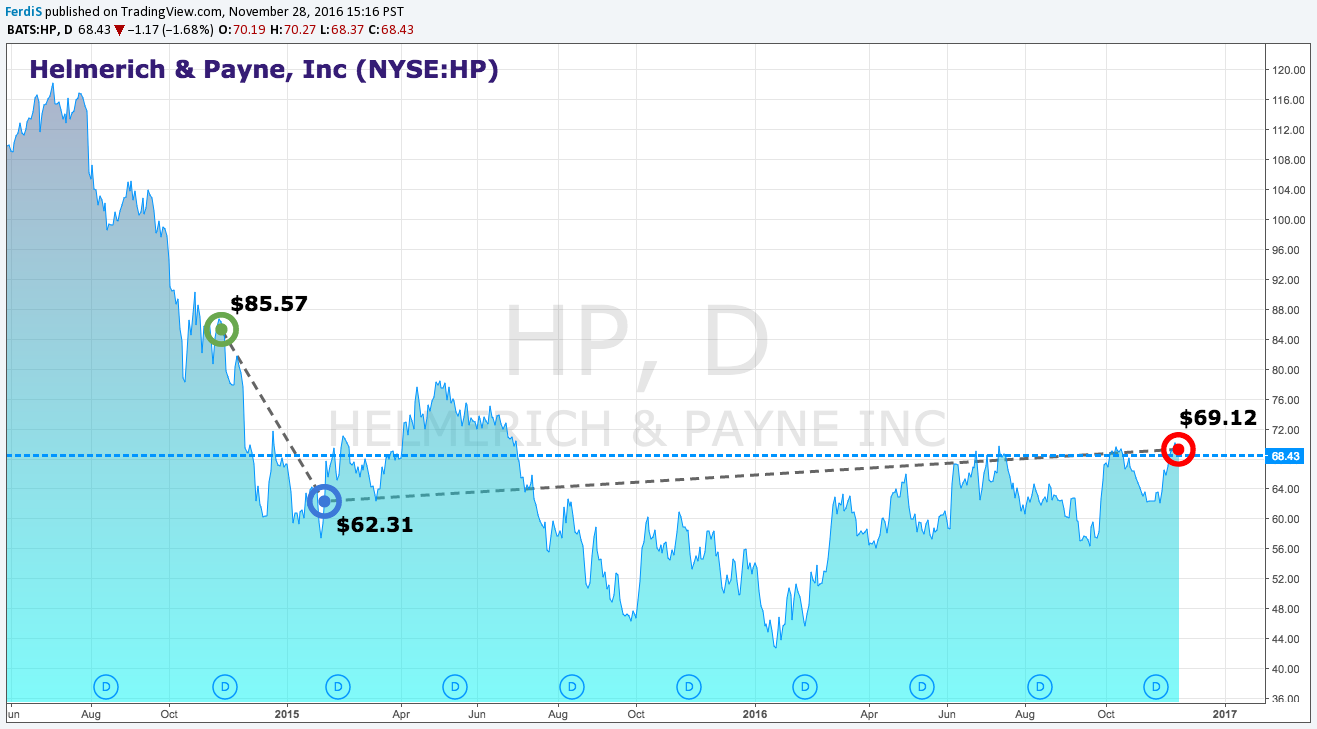Click the 2017 label on the time axis
Image resolution: width=1317 pixels, height=729 pixels.
click(x=1225, y=715)
